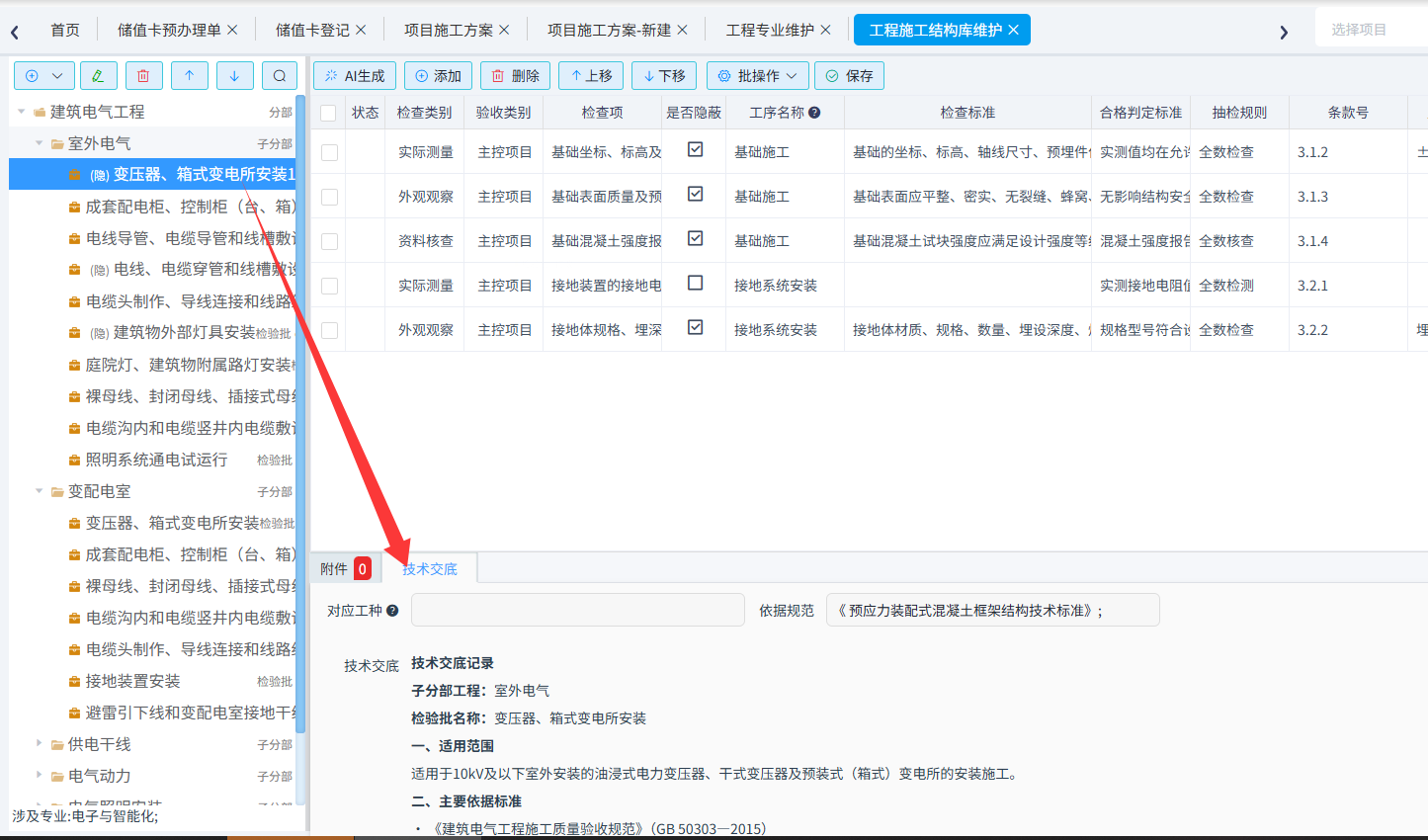Click the green 保存 button
1428x840 pixels.
point(850,76)
